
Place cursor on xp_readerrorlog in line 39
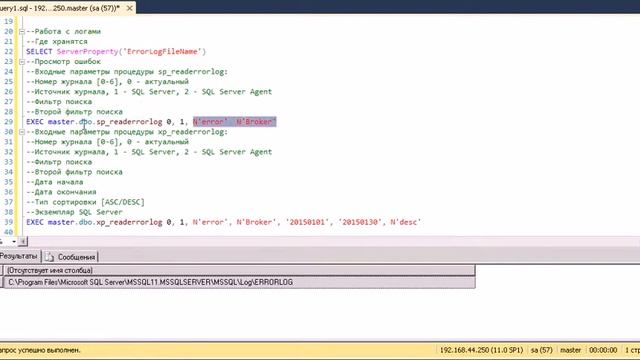tap(129, 222)
